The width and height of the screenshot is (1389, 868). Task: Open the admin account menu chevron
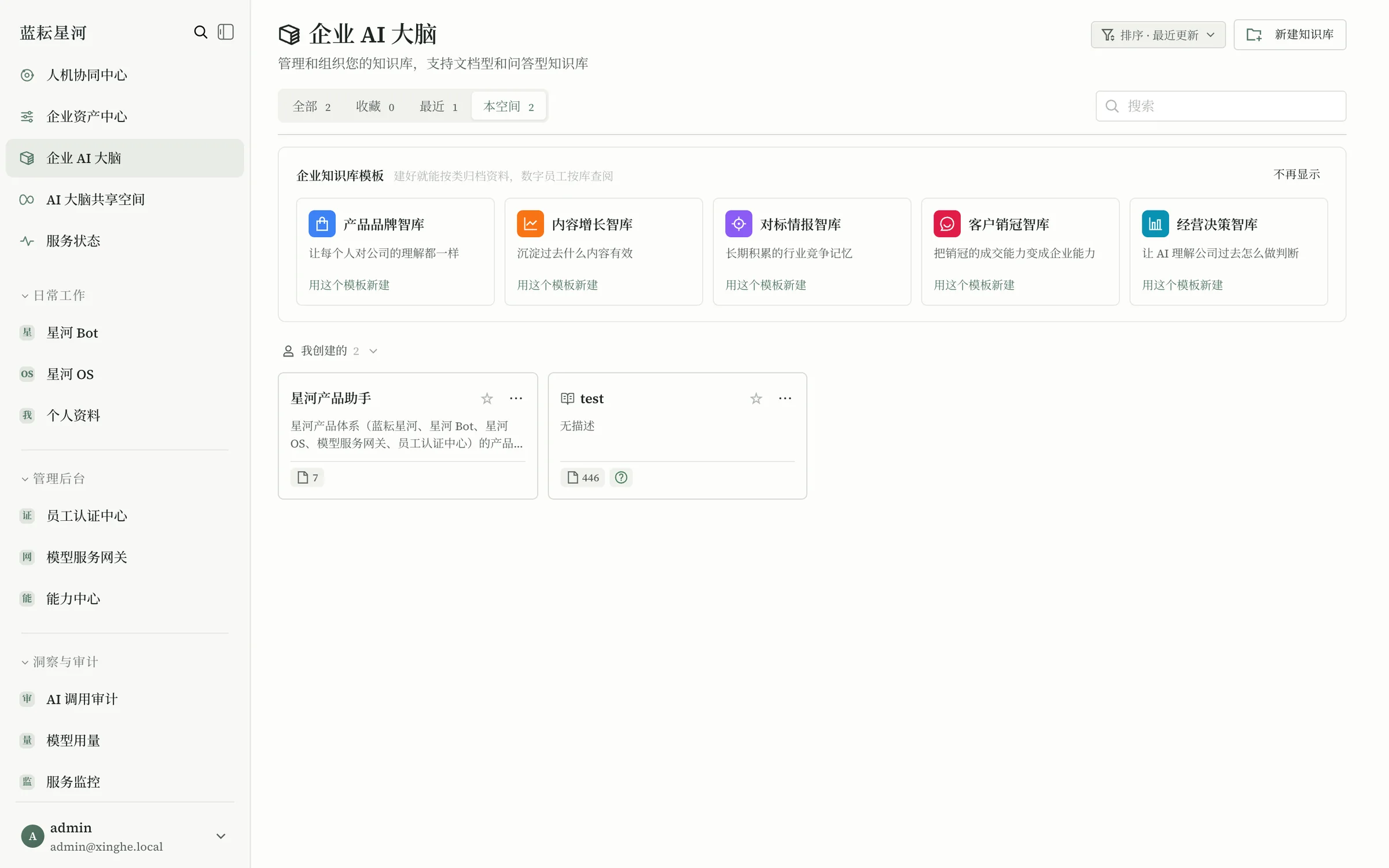(221, 836)
